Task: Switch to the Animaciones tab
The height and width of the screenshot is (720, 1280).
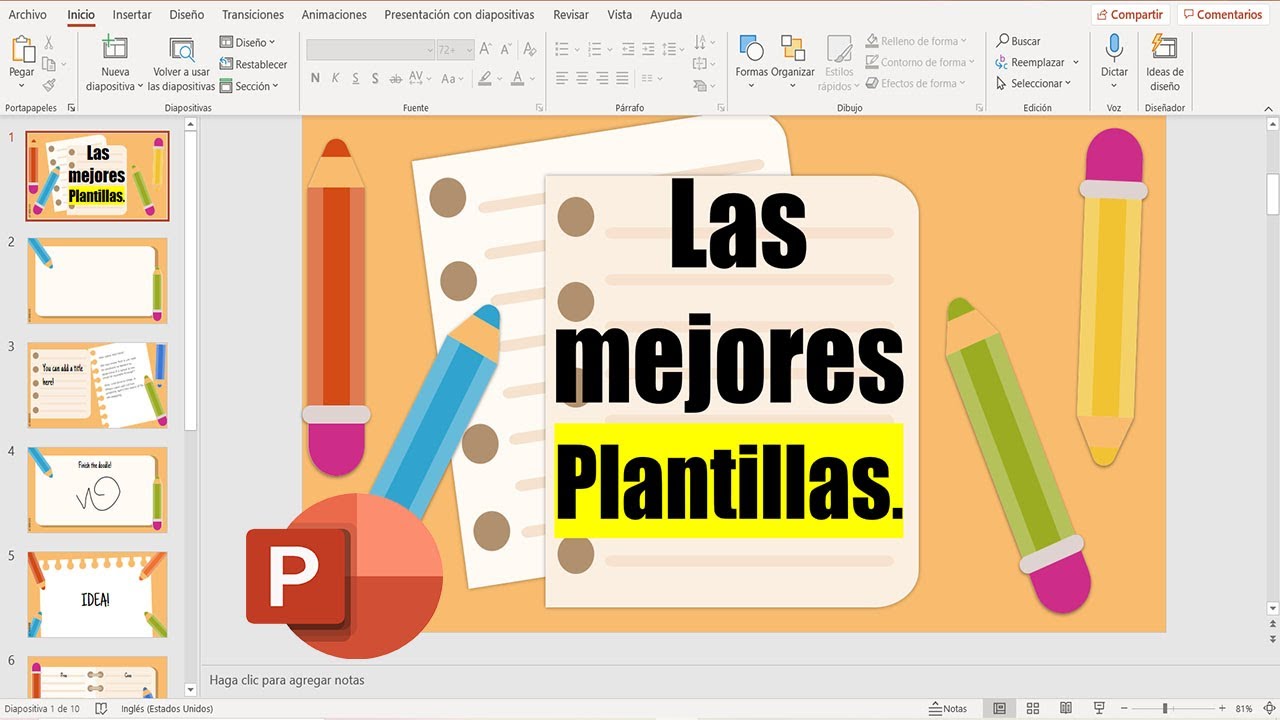Action: 334,15
